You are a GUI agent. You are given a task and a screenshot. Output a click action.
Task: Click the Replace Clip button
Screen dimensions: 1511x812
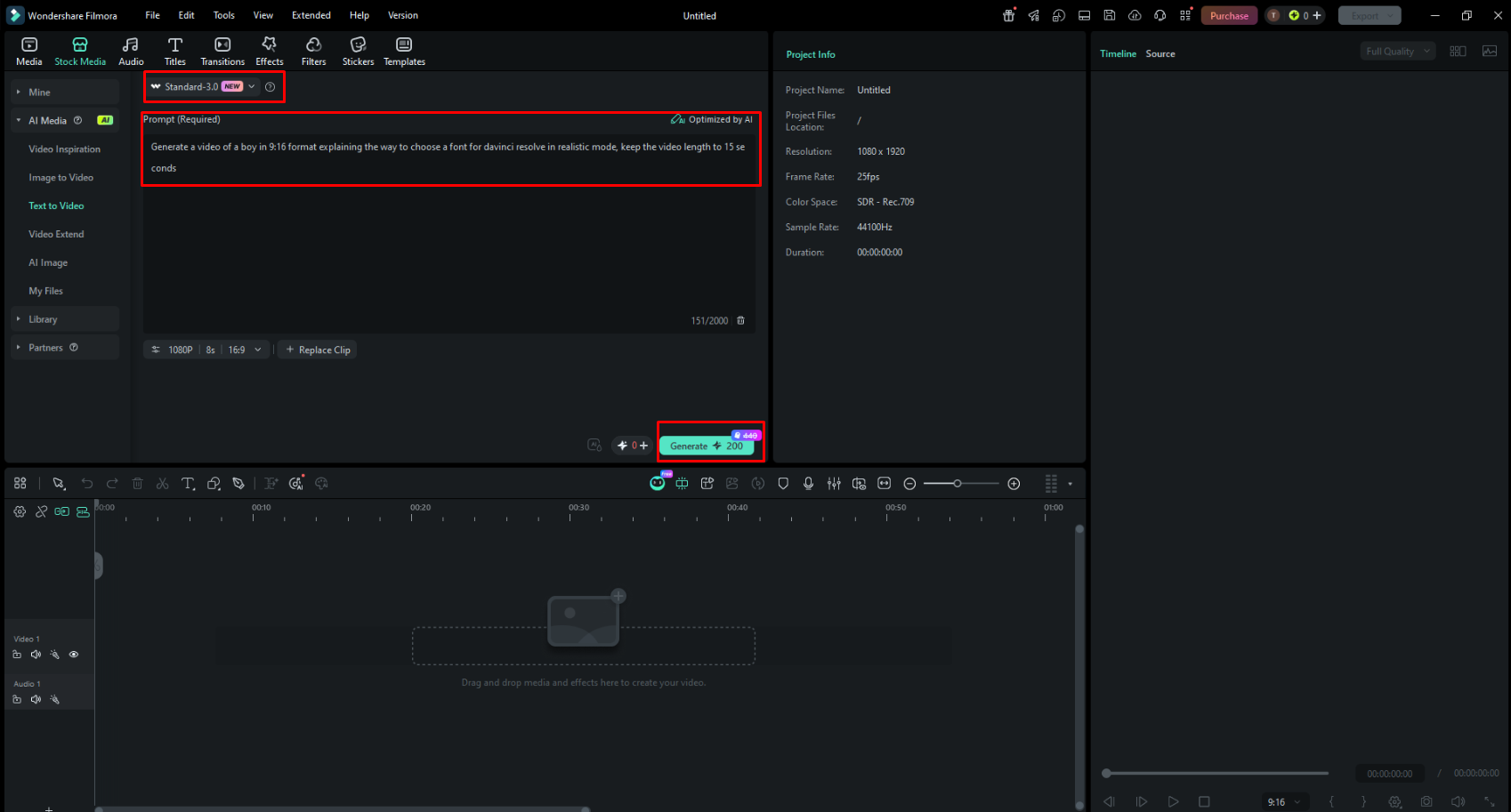point(318,350)
